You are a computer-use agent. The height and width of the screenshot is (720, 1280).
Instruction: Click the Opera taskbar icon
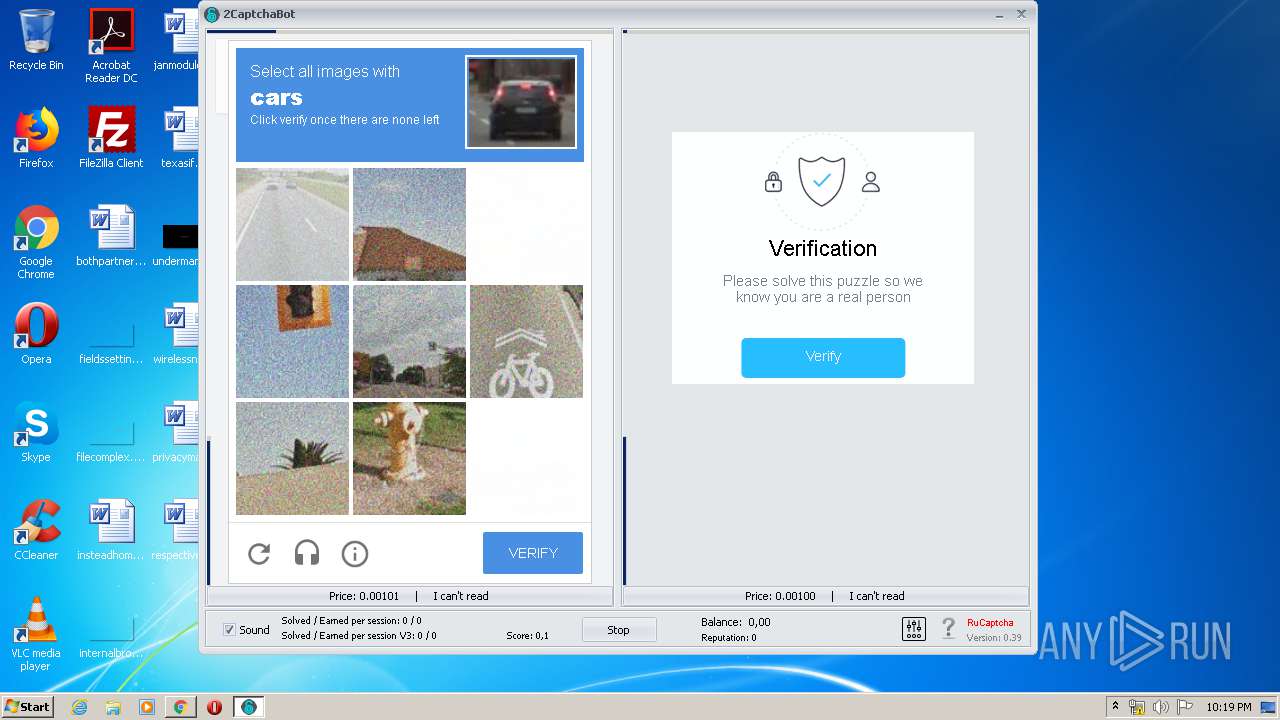pyautogui.click(x=214, y=707)
